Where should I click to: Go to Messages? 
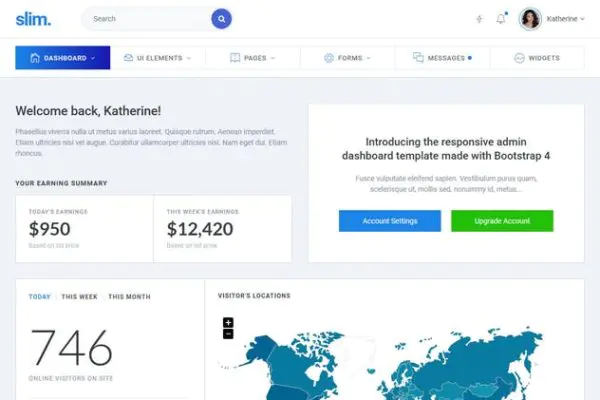(442, 58)
